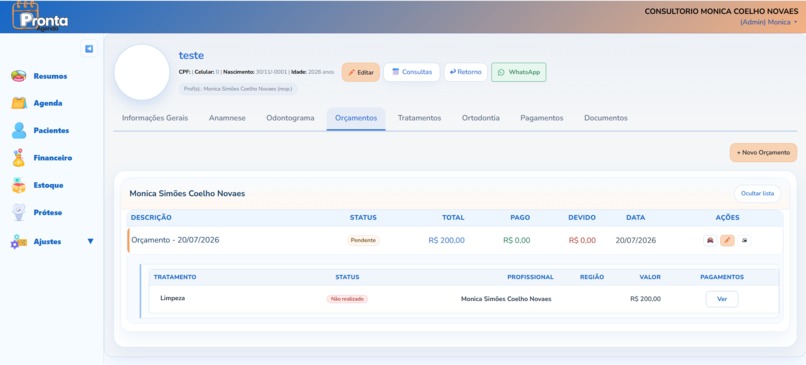Click the red R$ 0,00 owed value
This screenshot has height=365, width=806.
[582, 240]
